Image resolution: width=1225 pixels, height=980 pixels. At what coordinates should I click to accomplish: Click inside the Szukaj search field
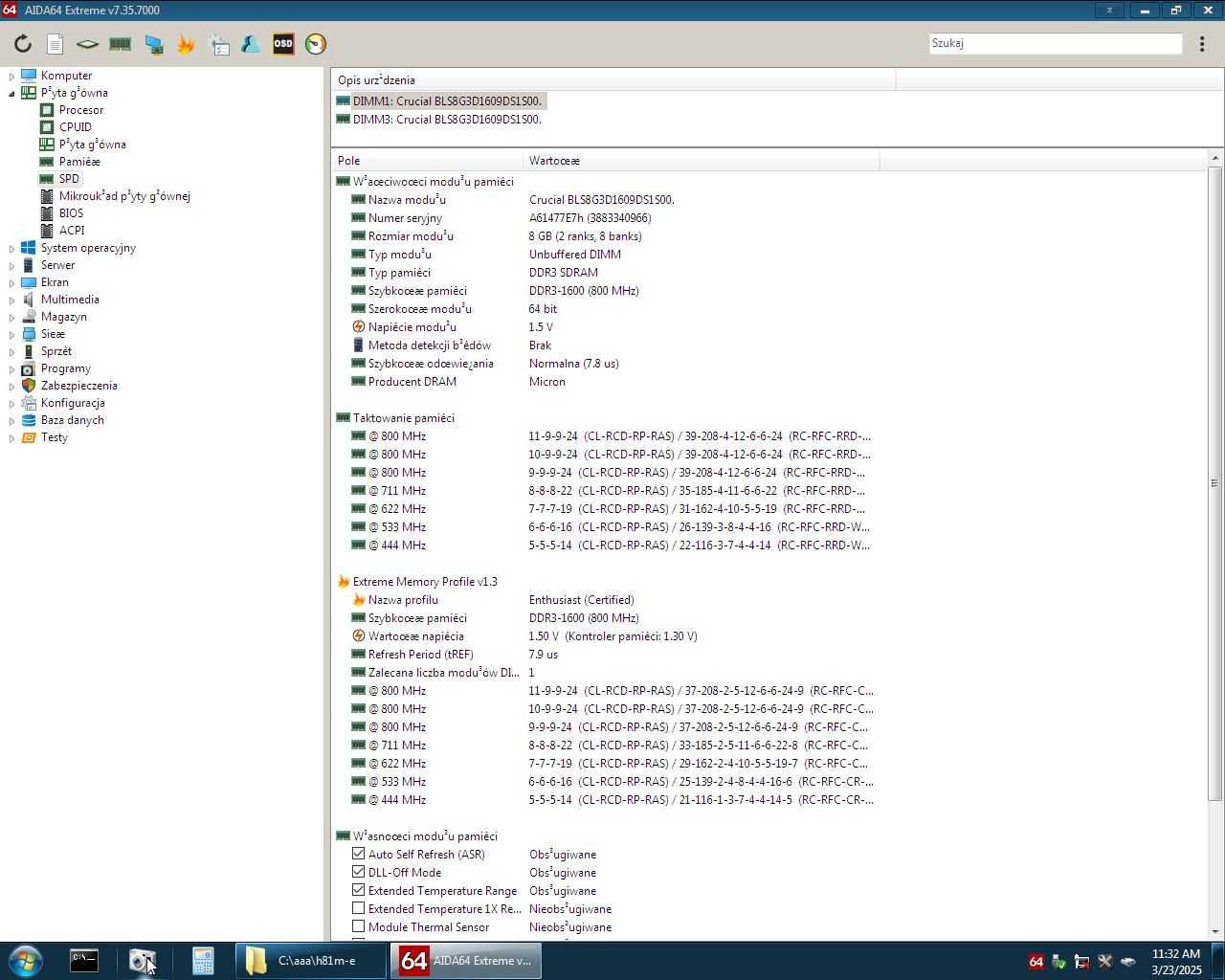1056,43
